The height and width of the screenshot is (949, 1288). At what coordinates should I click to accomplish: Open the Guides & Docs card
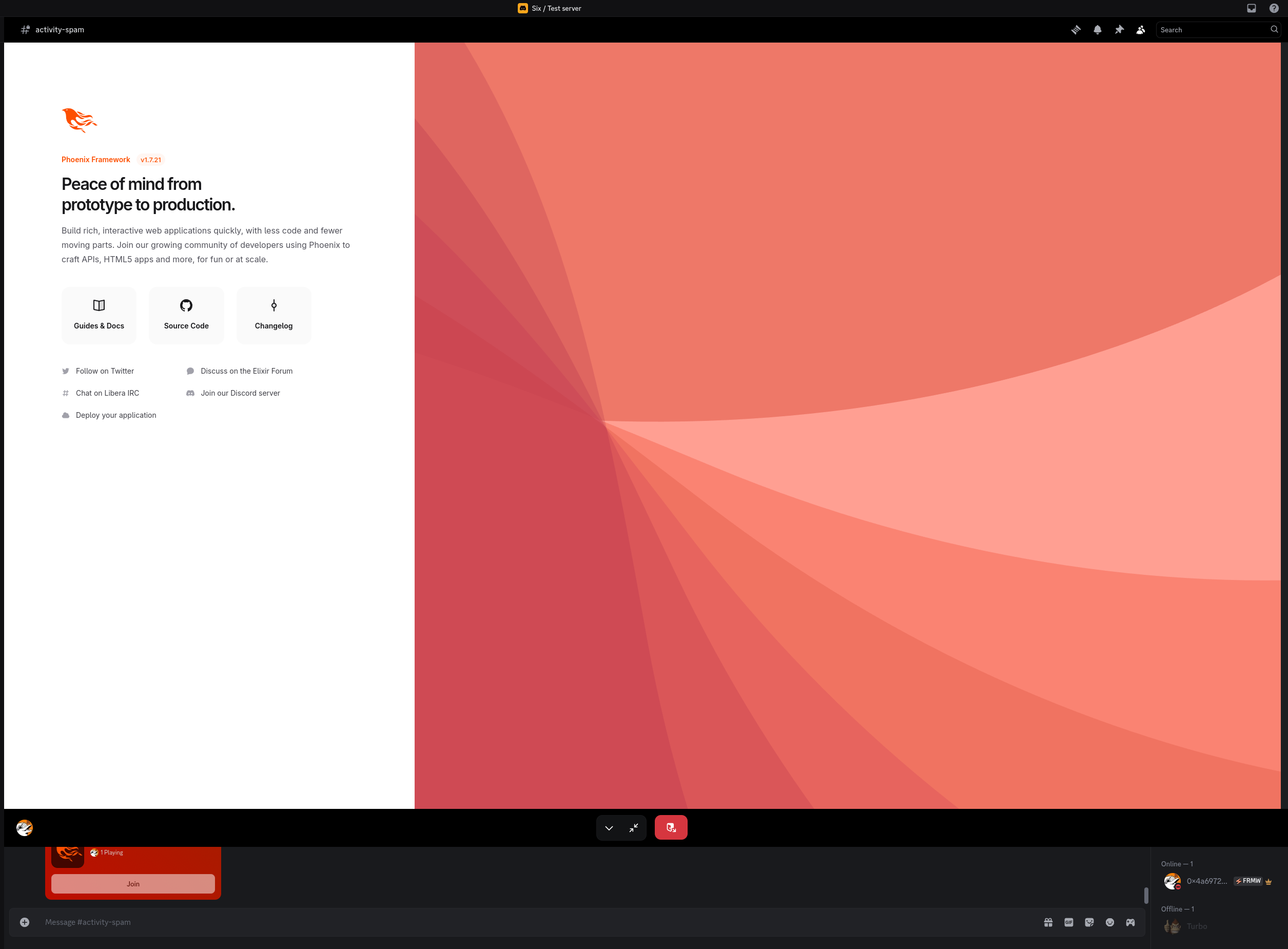point(99,315)
